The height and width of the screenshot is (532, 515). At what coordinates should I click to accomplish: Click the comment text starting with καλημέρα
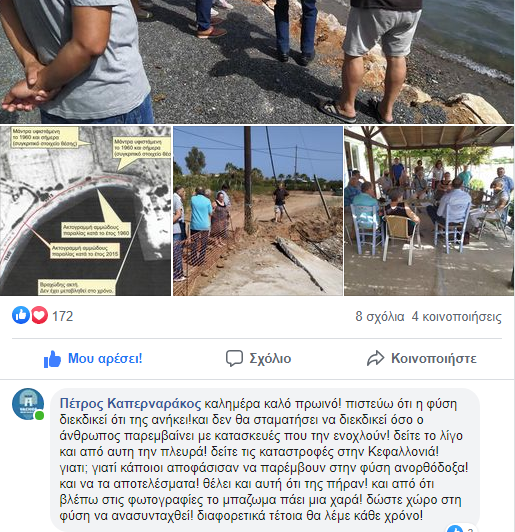tap(264, 460)
